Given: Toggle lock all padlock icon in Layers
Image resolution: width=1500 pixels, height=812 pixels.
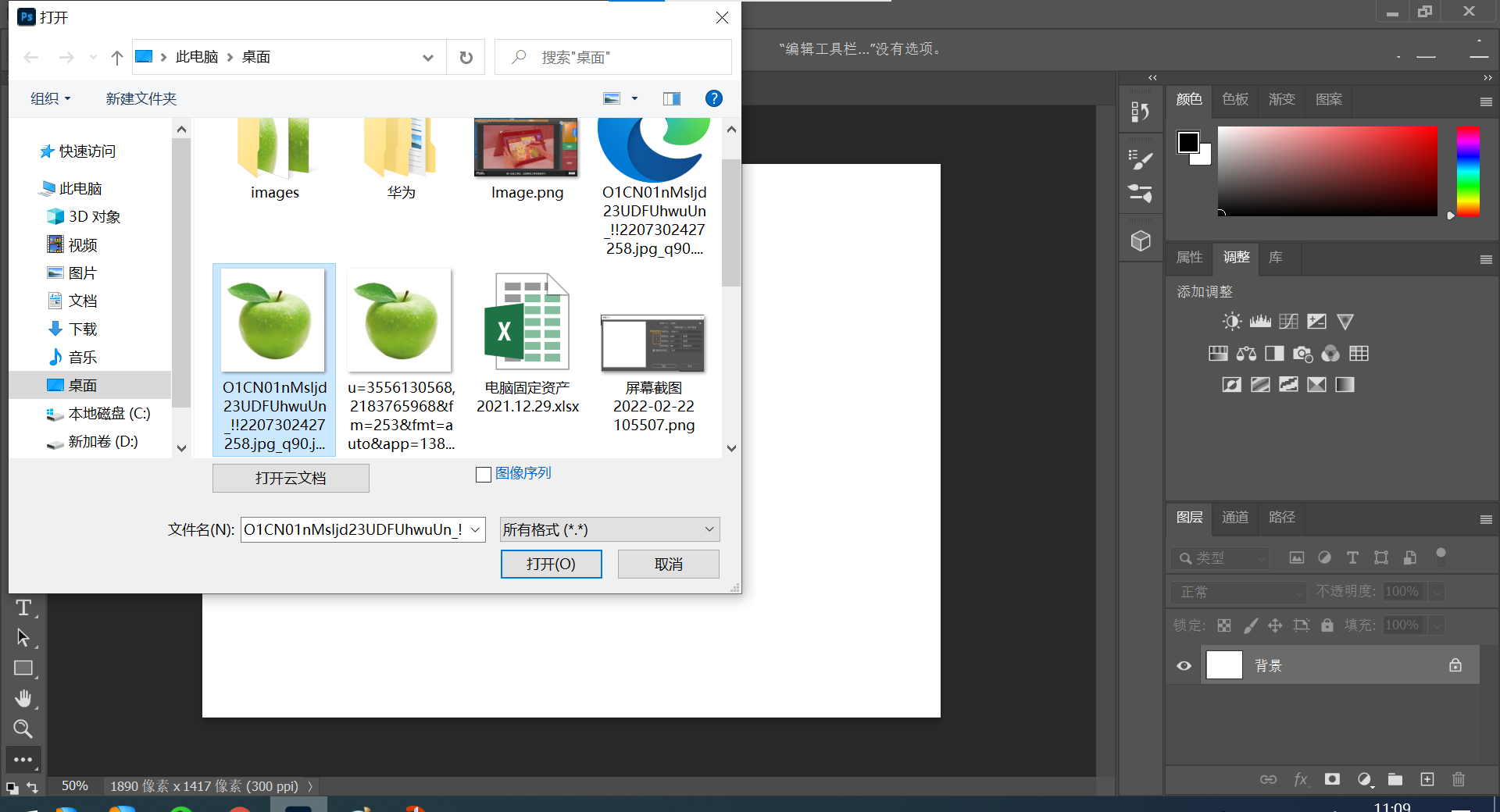Looking at the screenshot, I should pyautogui.click(x=1327, y=625).
